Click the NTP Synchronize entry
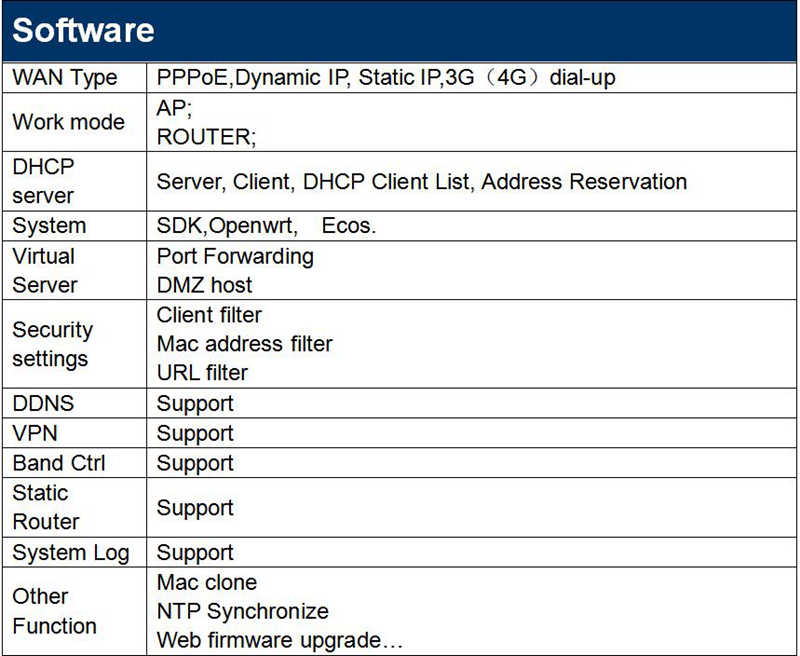The image size is (800, 656). tap(242, 611)
